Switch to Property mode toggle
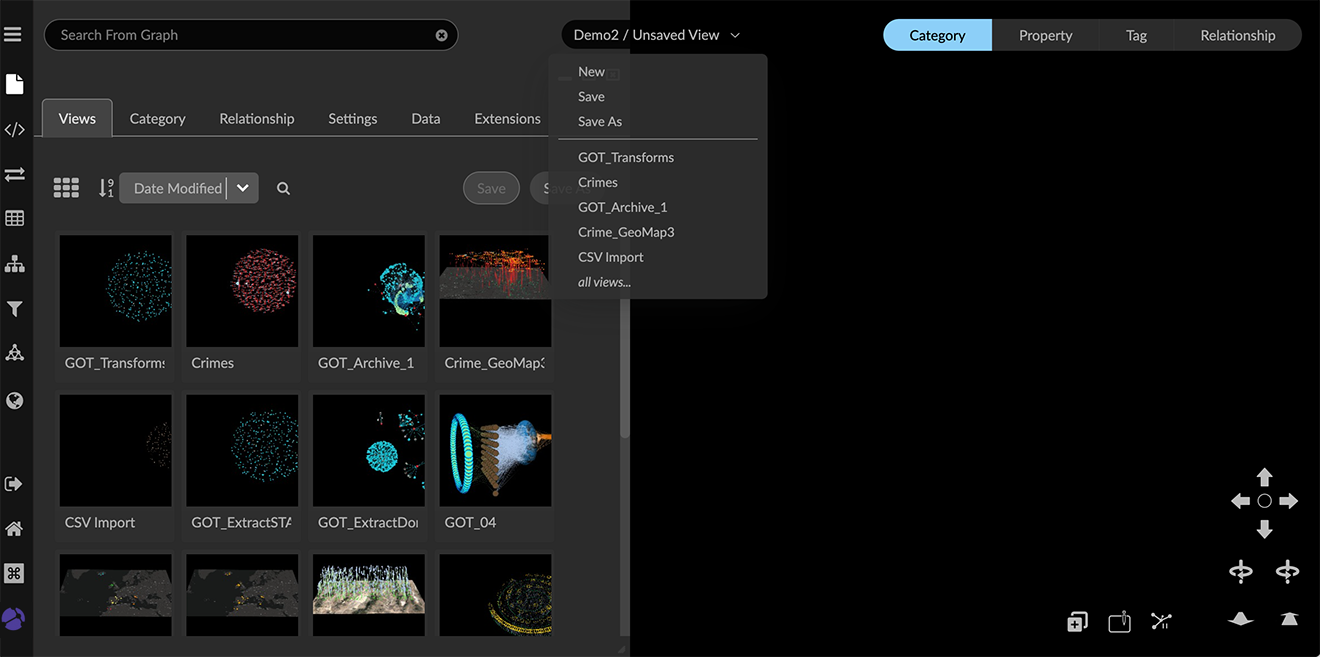Image resolution: width=1320 pixels, height=657 pixels. pyautogui.click(x=1045, y=35)
